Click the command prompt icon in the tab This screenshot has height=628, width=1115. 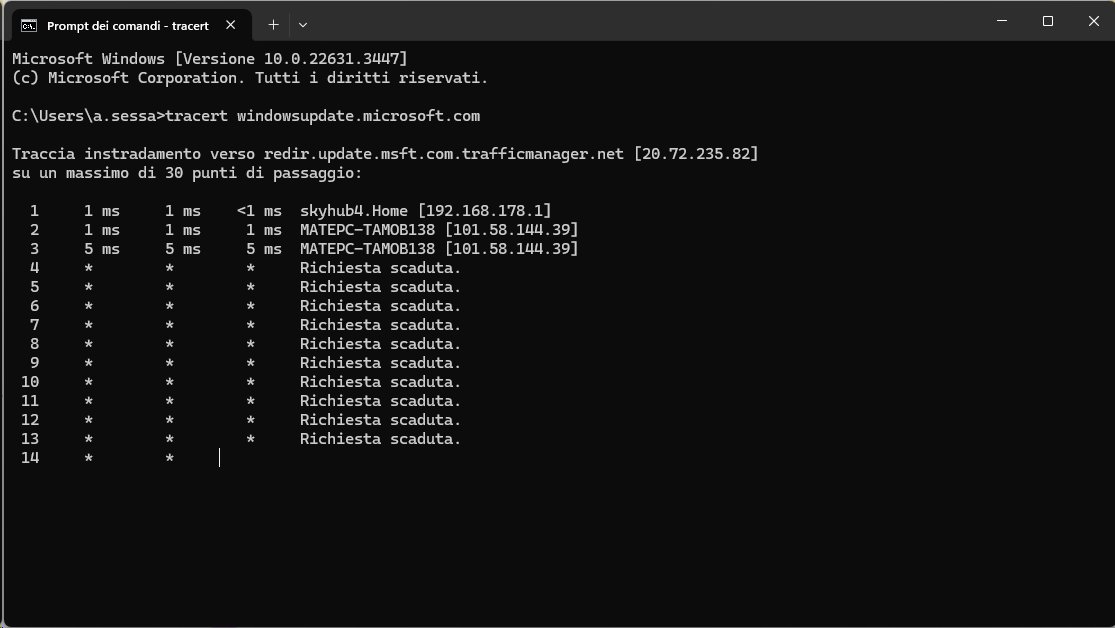(x=28, y=26)
